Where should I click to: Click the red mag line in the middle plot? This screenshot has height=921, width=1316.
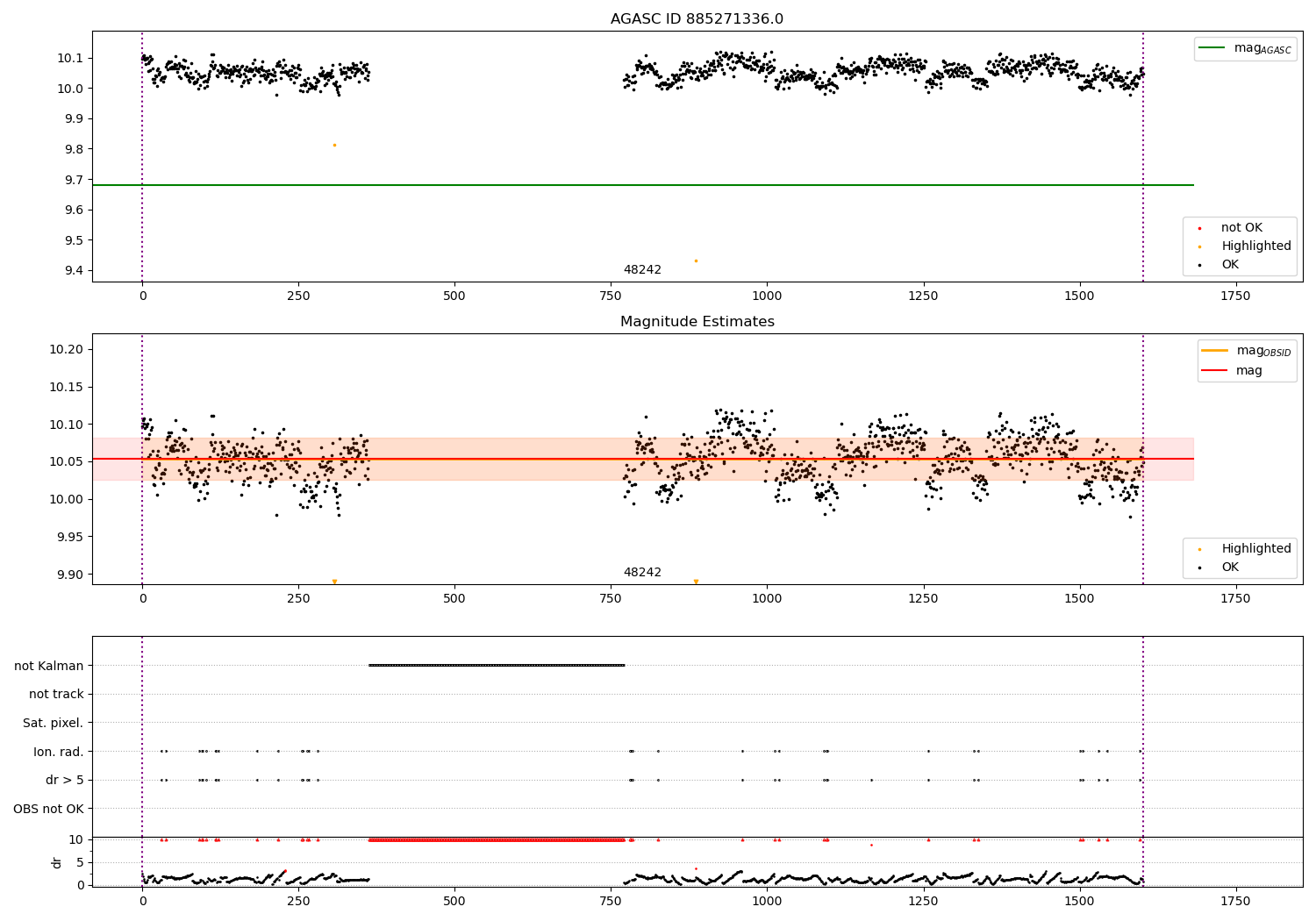pos(642,459)
